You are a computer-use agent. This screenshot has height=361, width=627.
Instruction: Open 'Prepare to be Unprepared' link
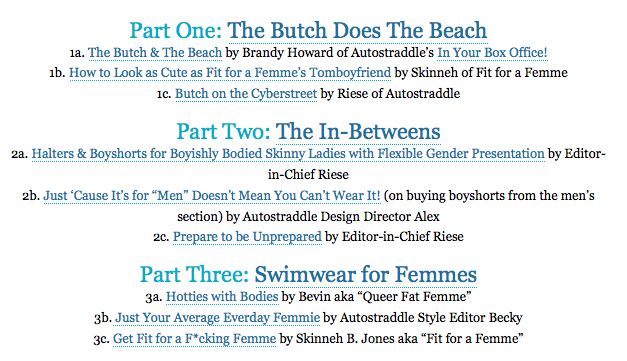(x=247, y=237)
